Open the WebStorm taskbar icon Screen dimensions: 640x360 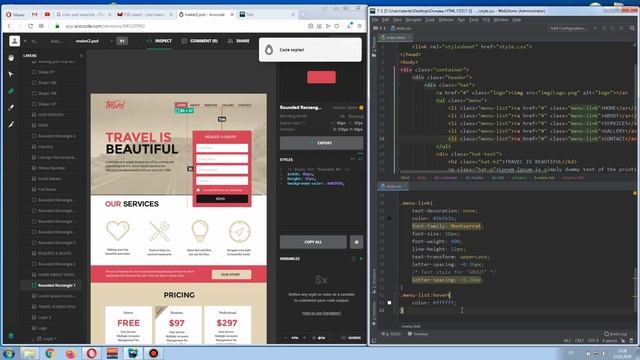(133, 353)
